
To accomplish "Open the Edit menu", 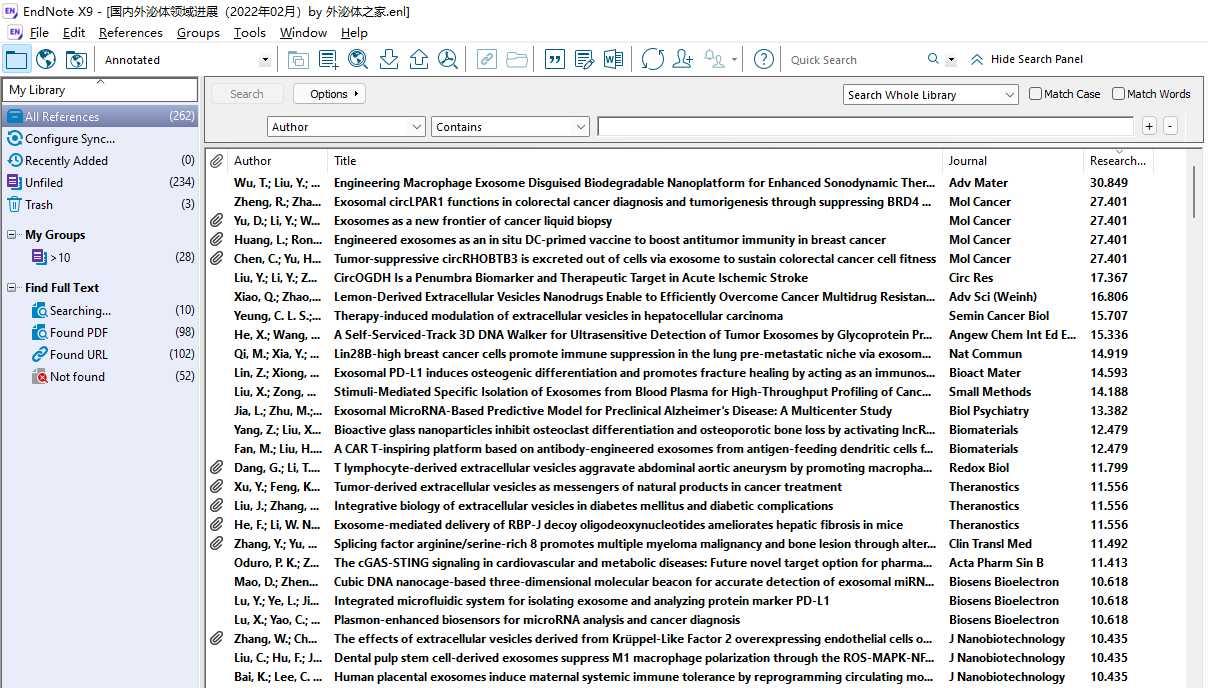I will [74, 33].
